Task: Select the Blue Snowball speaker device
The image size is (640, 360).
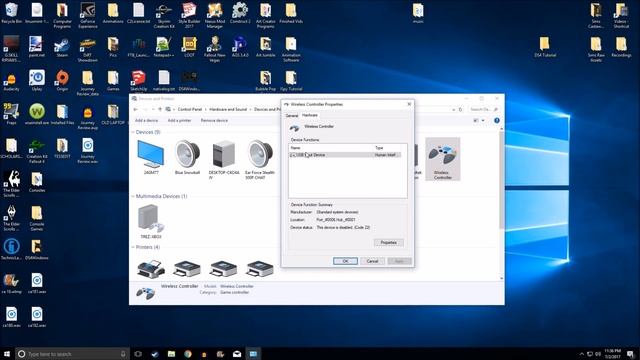Action: click(x=187, y=158)
